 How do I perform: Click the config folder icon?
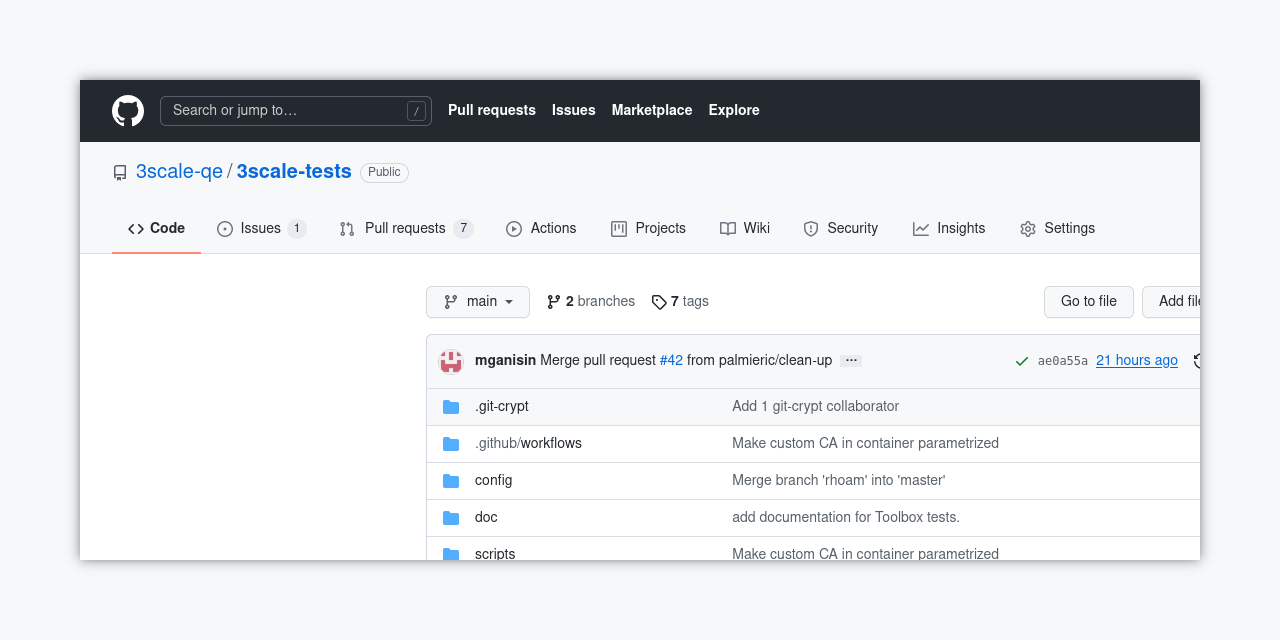[451, 481]
